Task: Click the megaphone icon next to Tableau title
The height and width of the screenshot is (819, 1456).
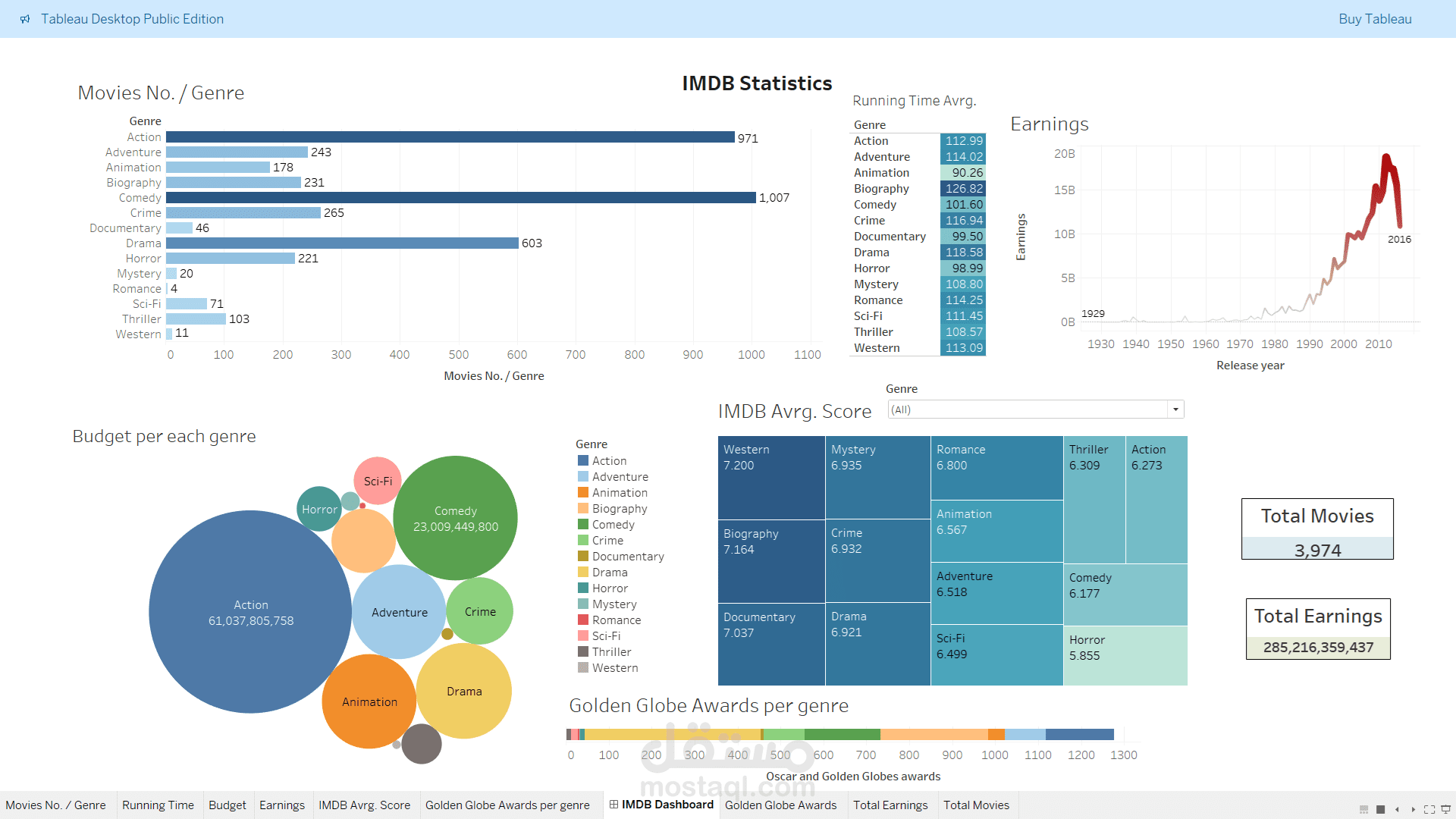Action: (x=26, y=19)
